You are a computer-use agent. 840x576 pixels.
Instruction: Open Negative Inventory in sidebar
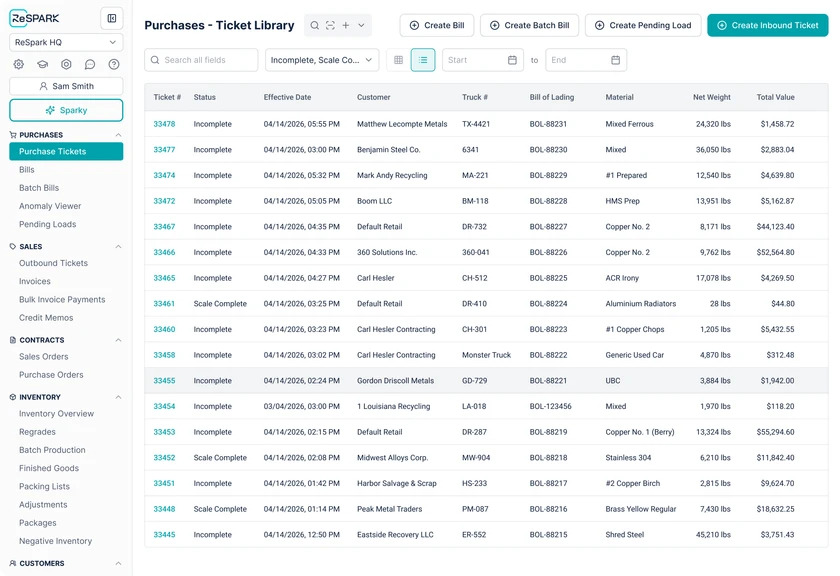56,541
